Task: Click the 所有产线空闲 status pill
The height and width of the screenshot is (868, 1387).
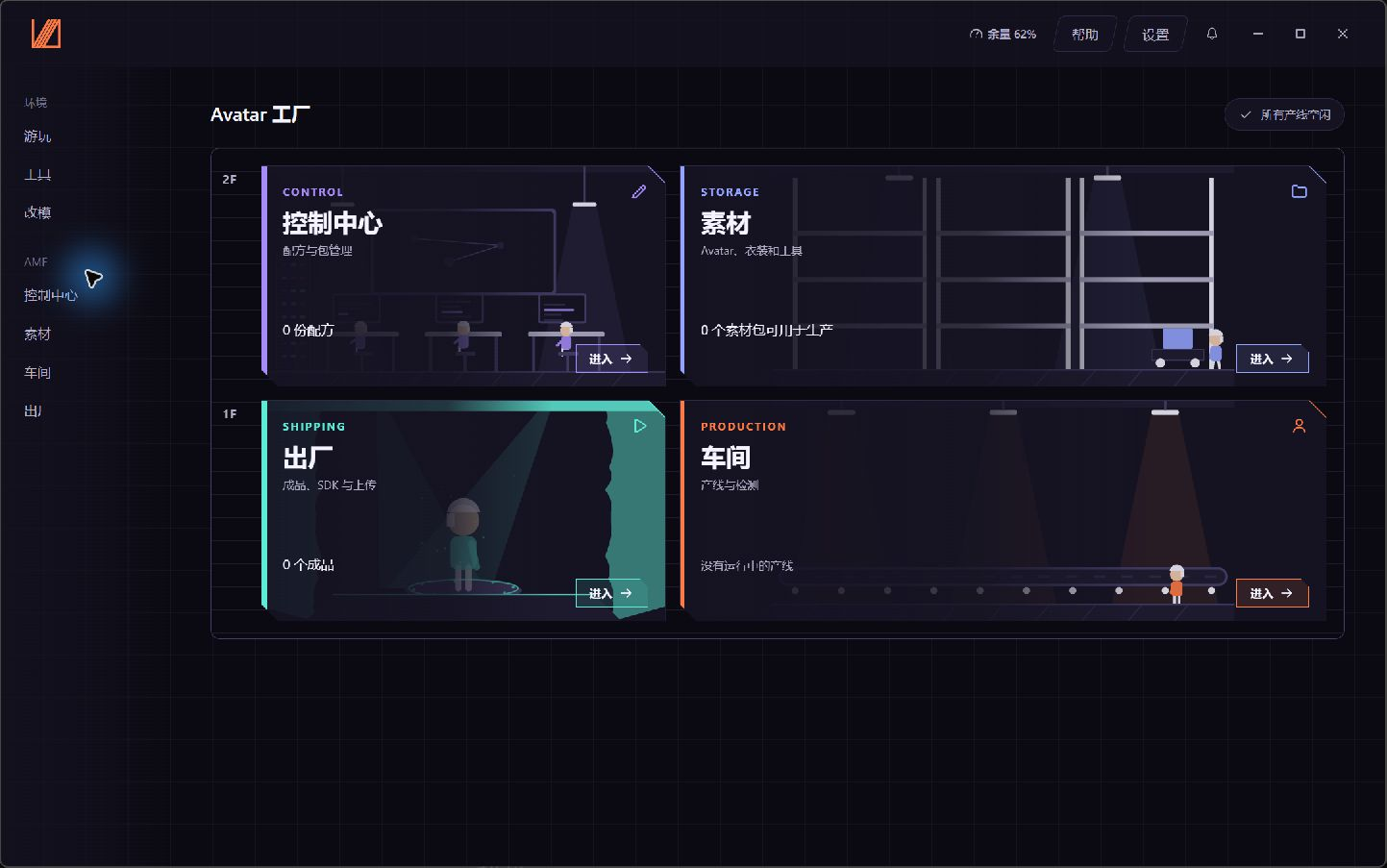Action: [x=1284, y=114]
